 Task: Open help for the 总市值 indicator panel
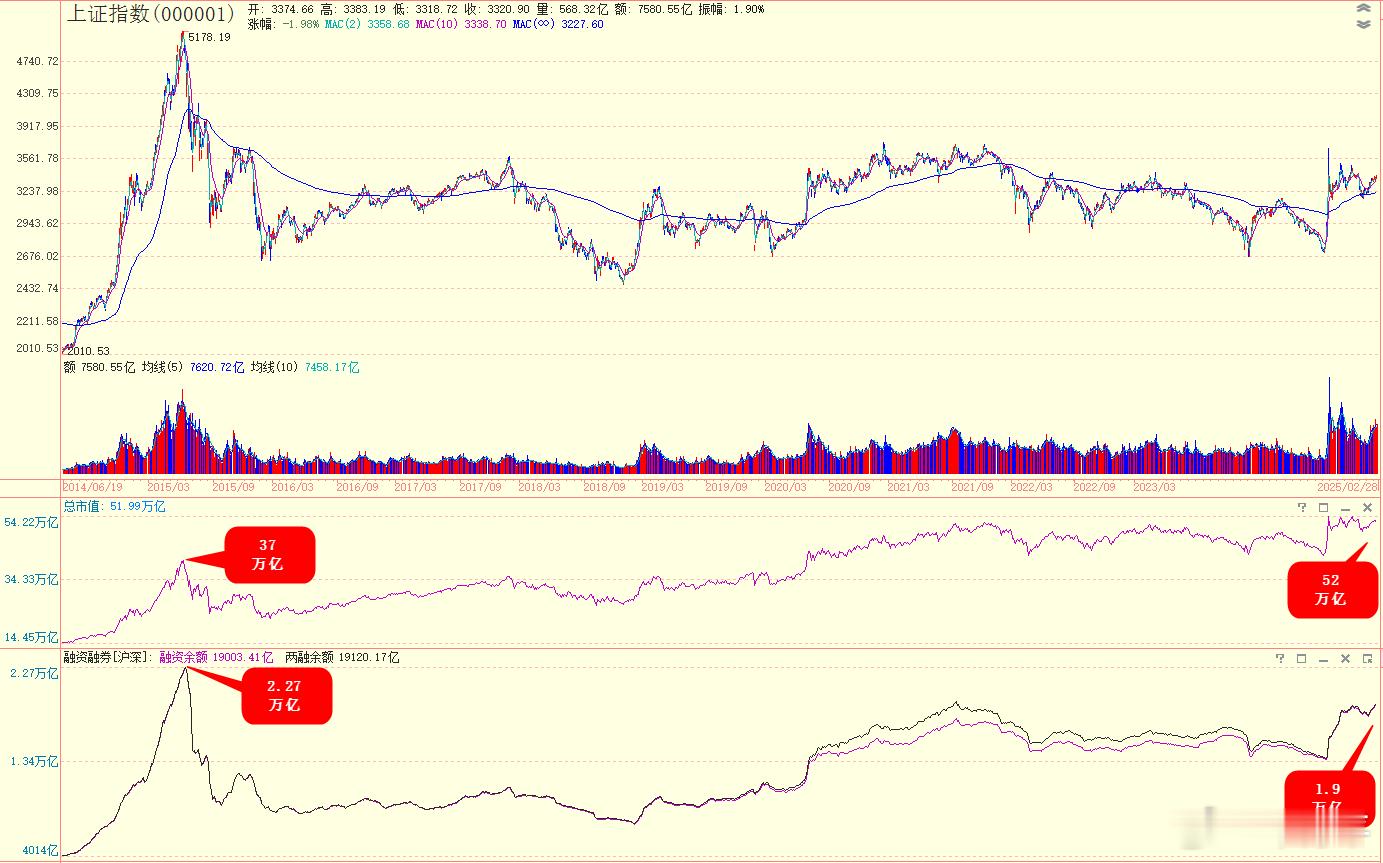point(1302,507)
